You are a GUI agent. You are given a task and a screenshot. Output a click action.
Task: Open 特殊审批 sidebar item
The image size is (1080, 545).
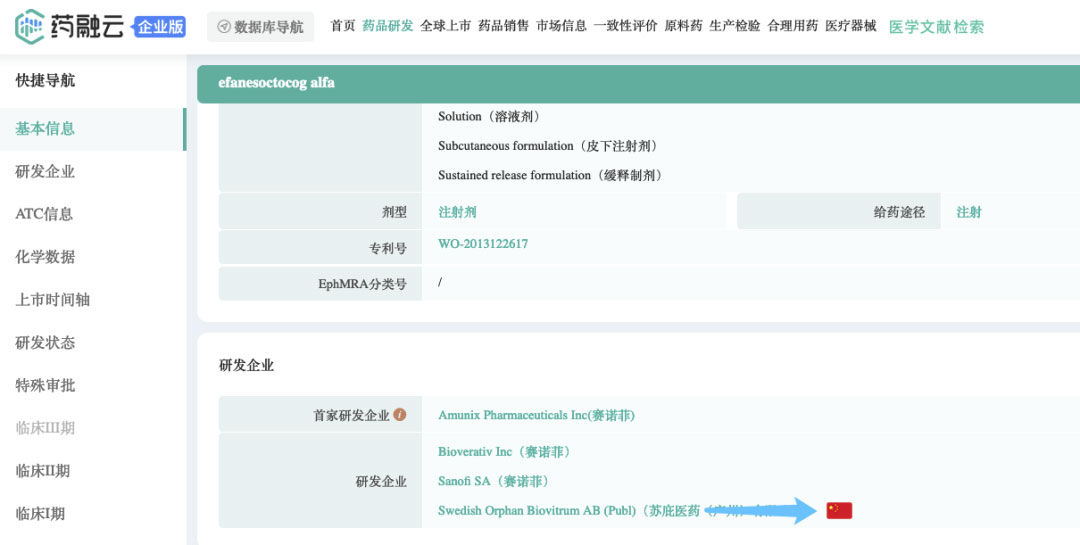point(45,385)
